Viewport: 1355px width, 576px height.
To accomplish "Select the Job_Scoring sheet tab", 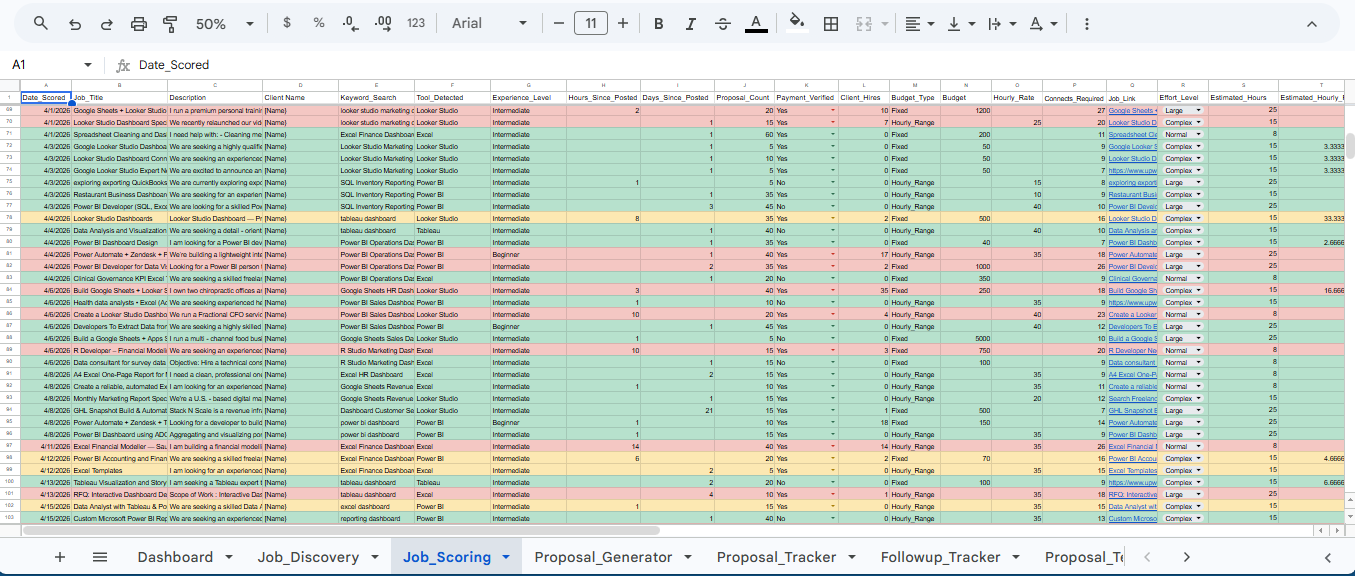I will (446, 557).
